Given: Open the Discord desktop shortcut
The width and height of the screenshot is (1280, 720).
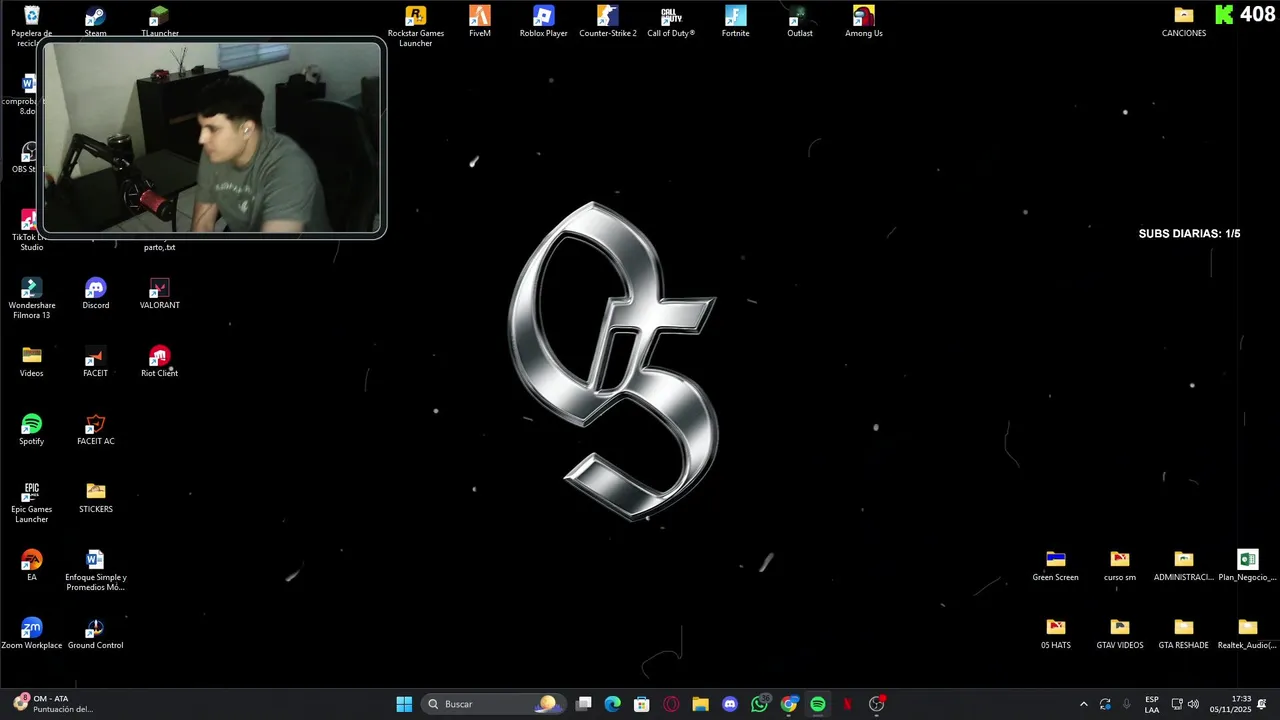Looking at the screenshot, I should click(96, 294).
